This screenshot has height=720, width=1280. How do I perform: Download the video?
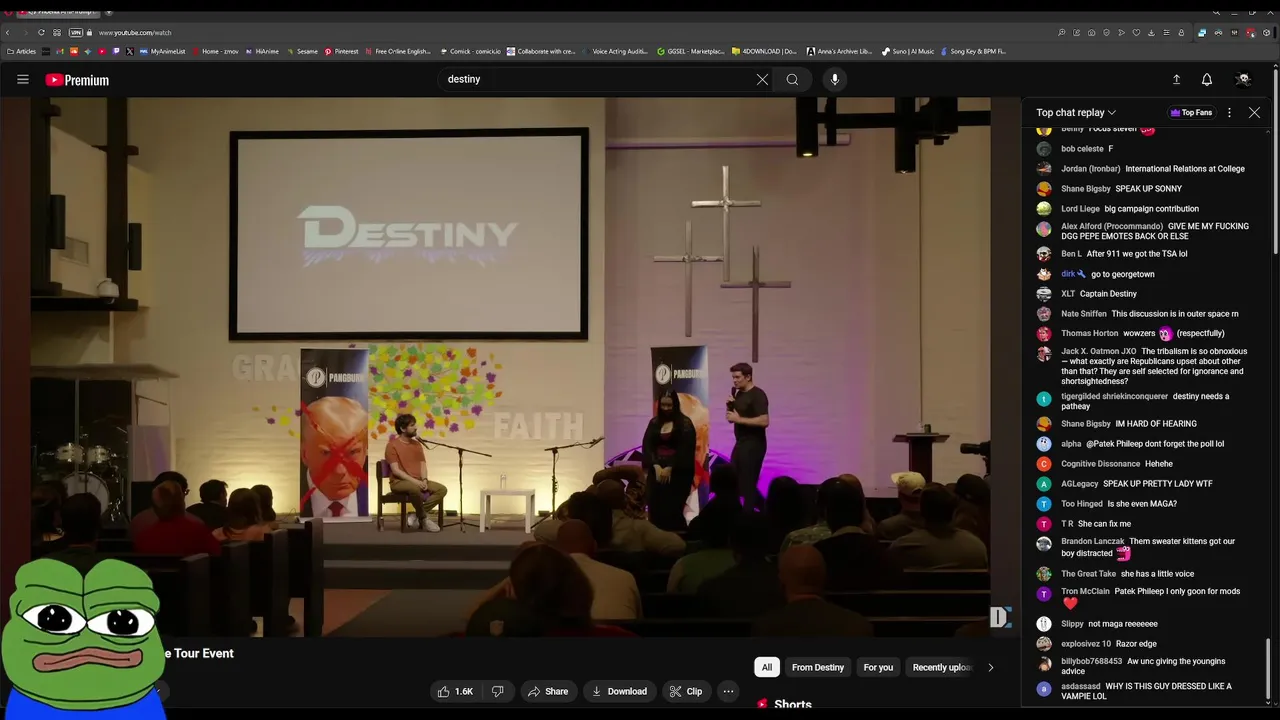(x=619, y=691)
